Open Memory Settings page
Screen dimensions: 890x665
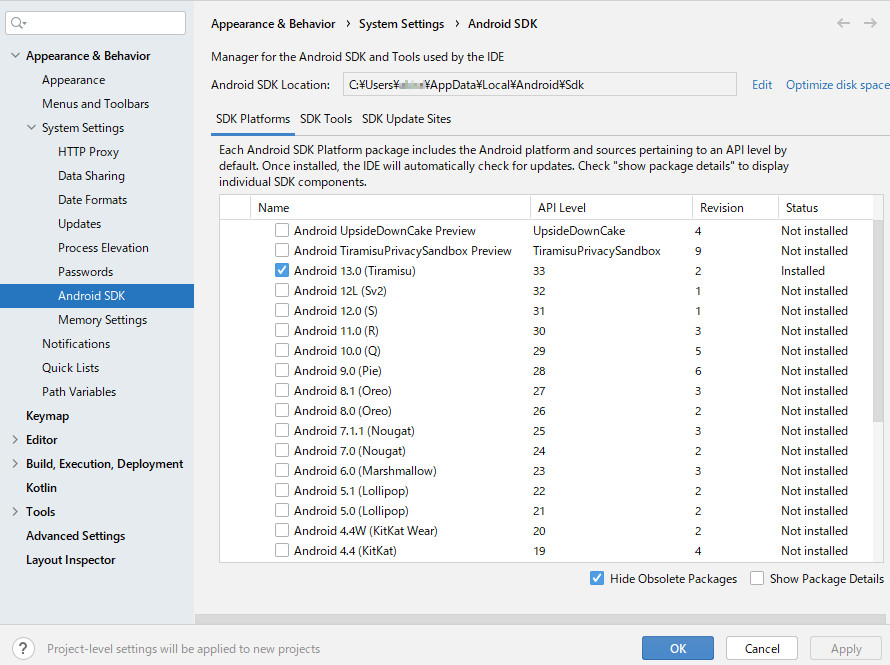(102, 319)
